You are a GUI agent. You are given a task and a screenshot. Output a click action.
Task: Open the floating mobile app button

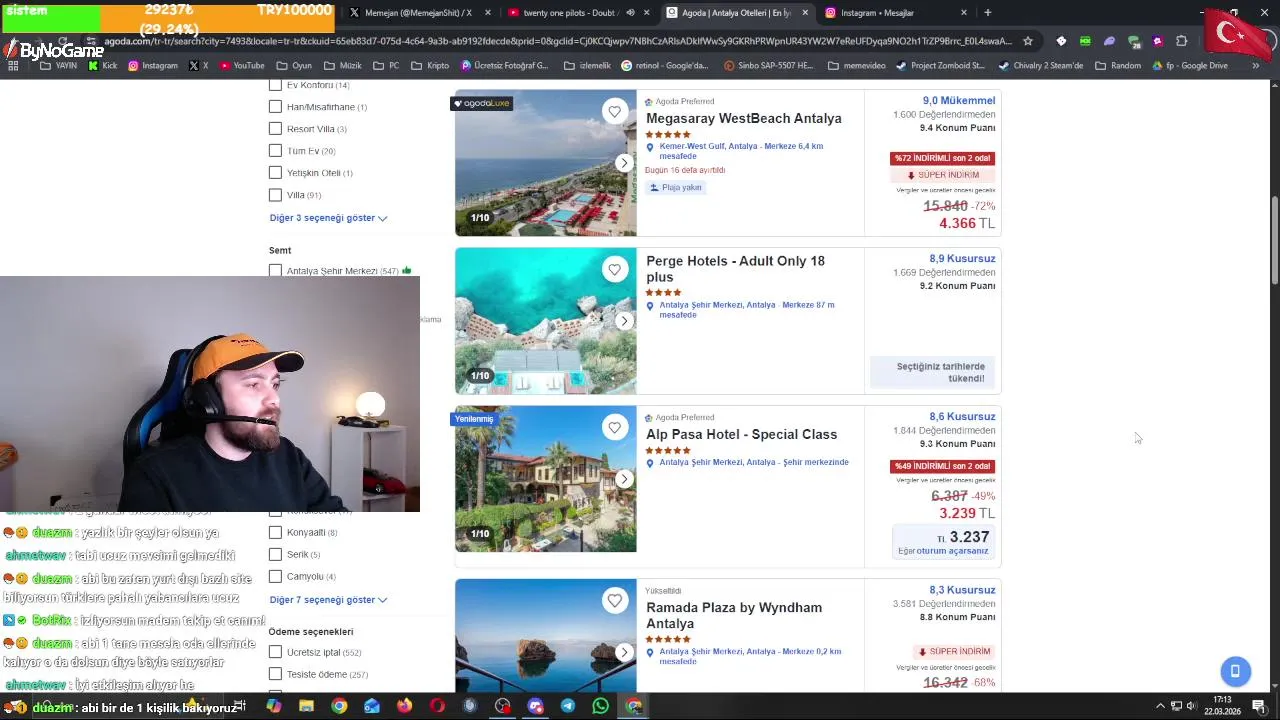pos(1235,671)
